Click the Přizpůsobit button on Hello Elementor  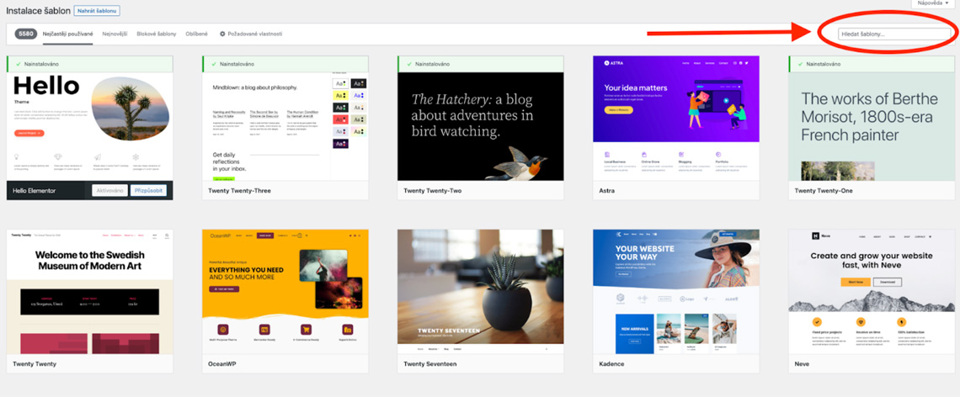(x=148, y=191)
